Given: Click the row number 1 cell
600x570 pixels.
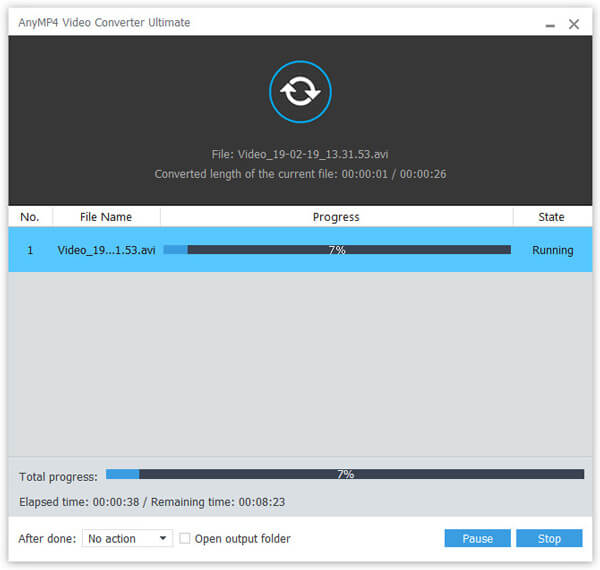Looking at the screenshot, I should pos(30,250).
